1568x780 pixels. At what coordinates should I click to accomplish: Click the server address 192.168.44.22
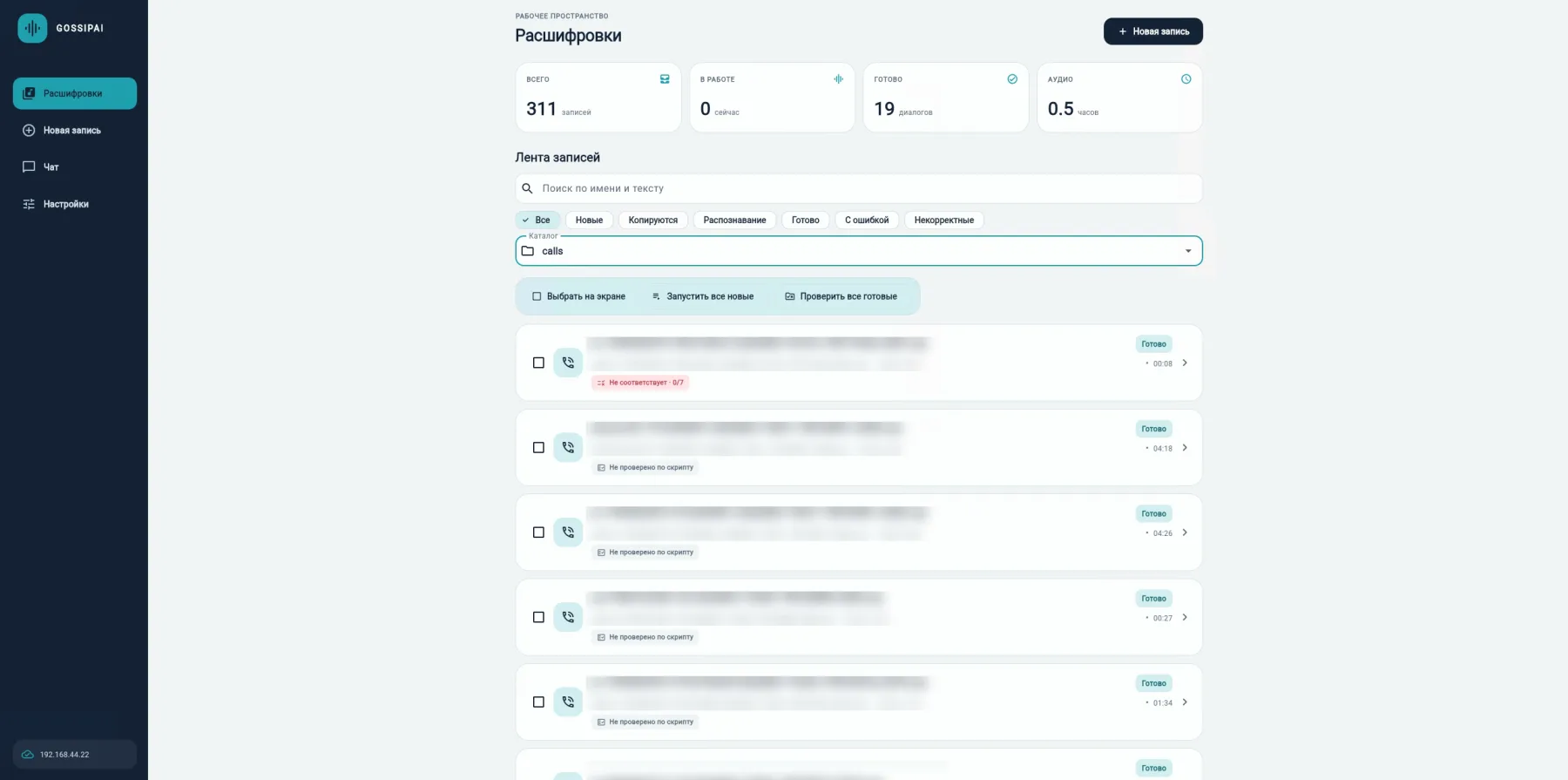pos(64,755)
